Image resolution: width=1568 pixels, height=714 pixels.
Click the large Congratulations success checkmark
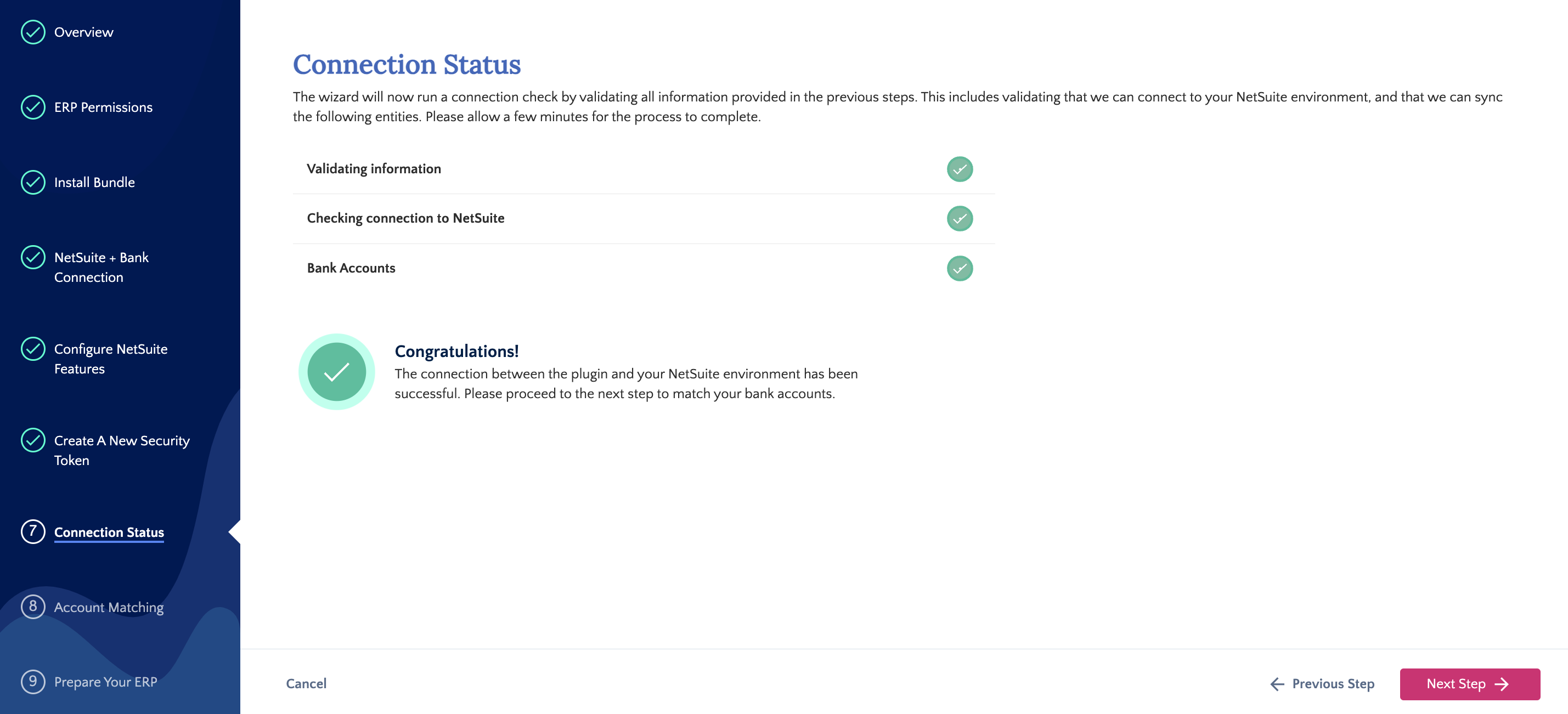pyautogui.click(x=338, y=372)
